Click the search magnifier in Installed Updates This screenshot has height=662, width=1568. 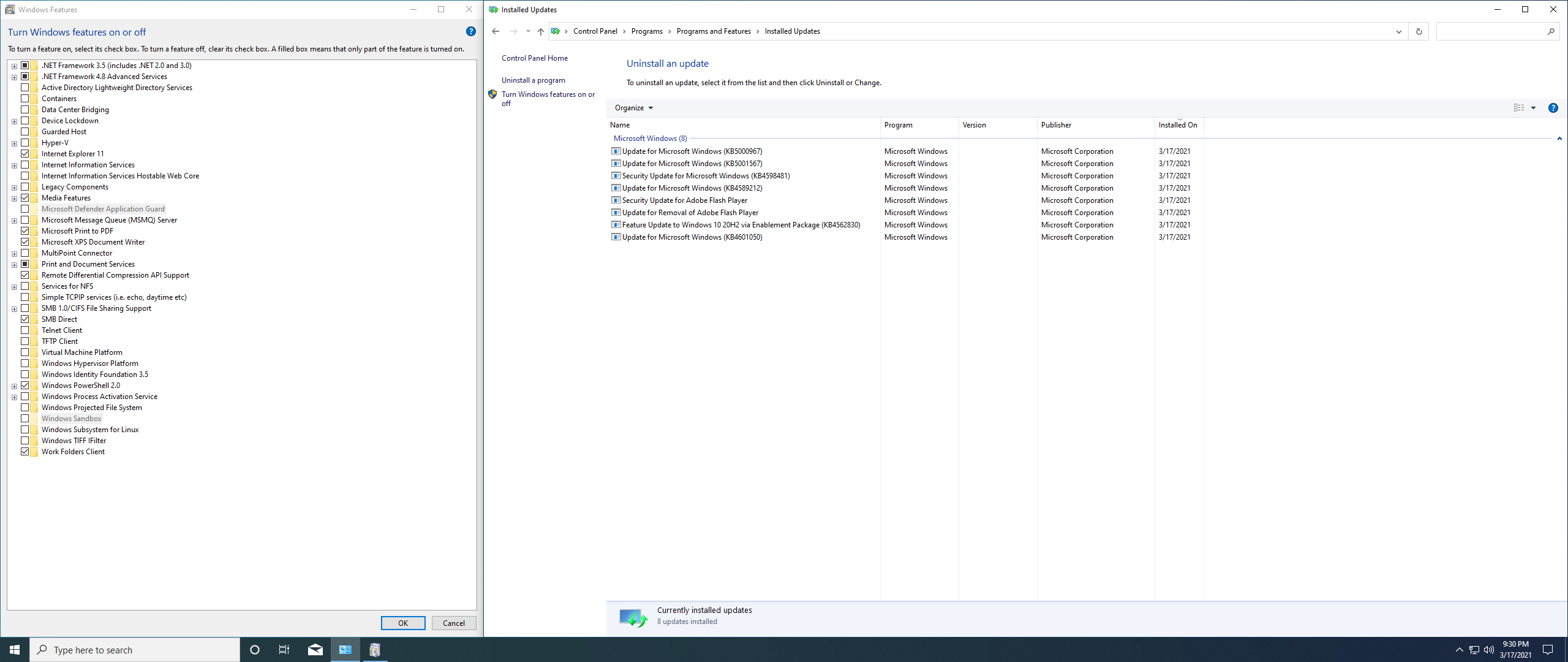1551,31
